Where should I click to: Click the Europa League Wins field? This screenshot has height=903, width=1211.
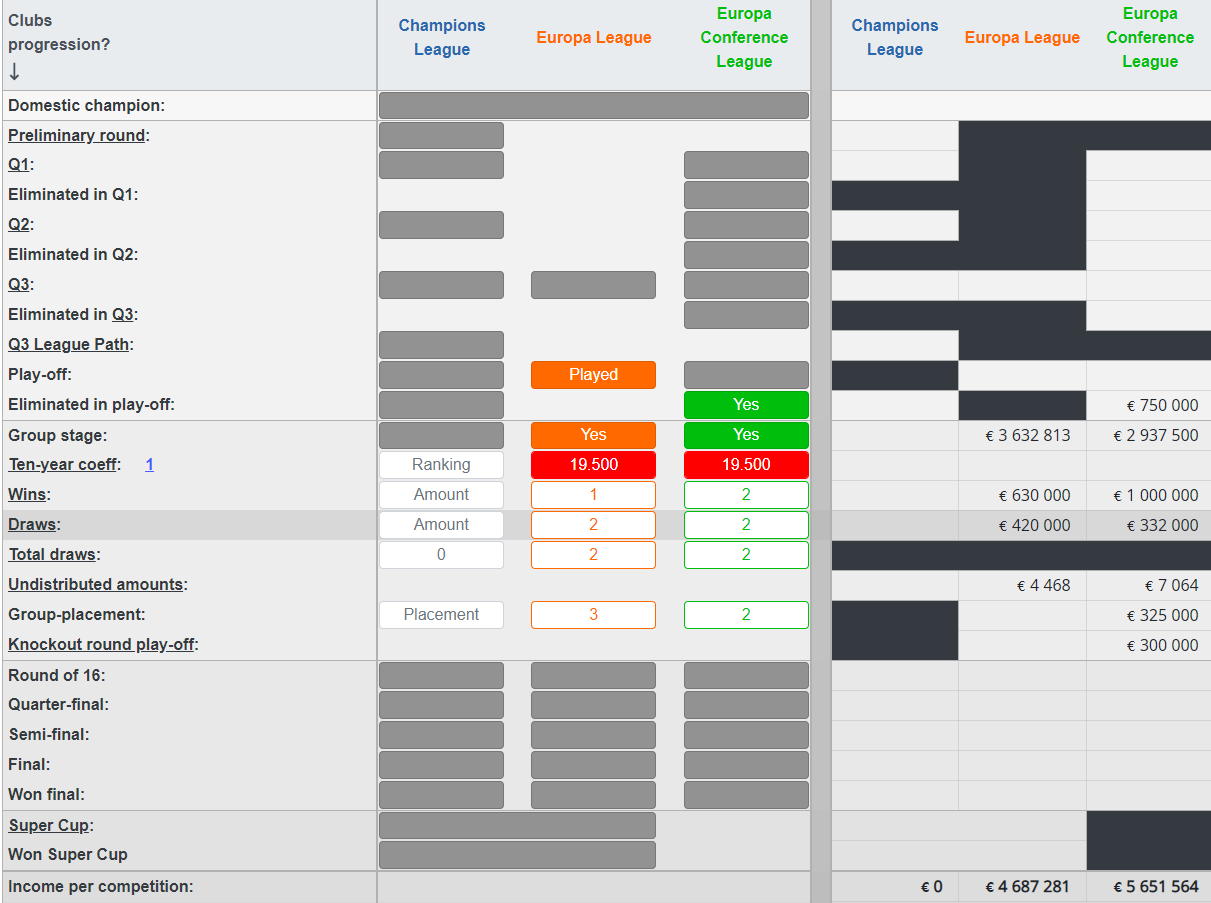(x=593, y=495)
